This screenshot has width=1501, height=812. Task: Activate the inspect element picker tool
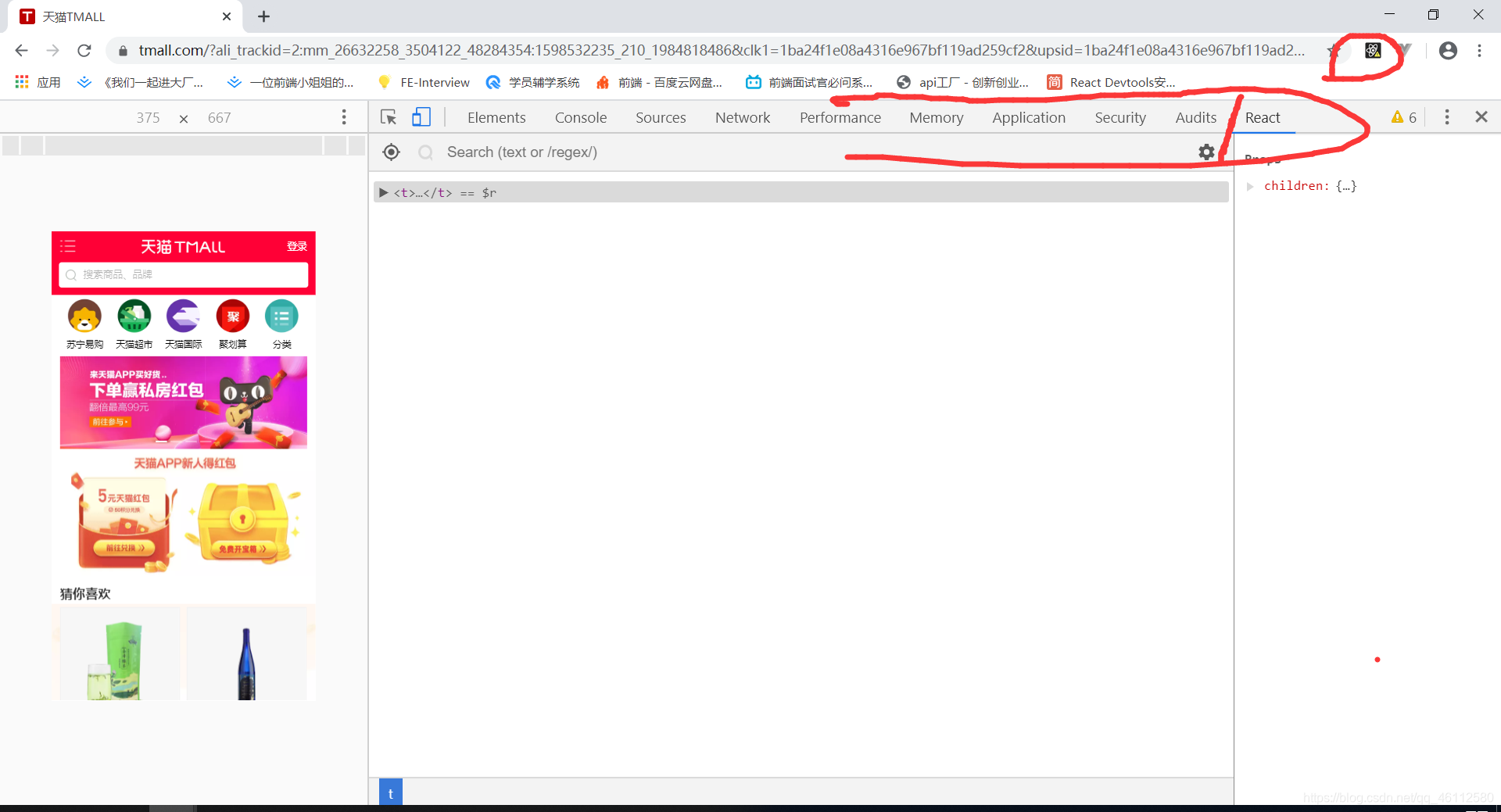point(389,117)
